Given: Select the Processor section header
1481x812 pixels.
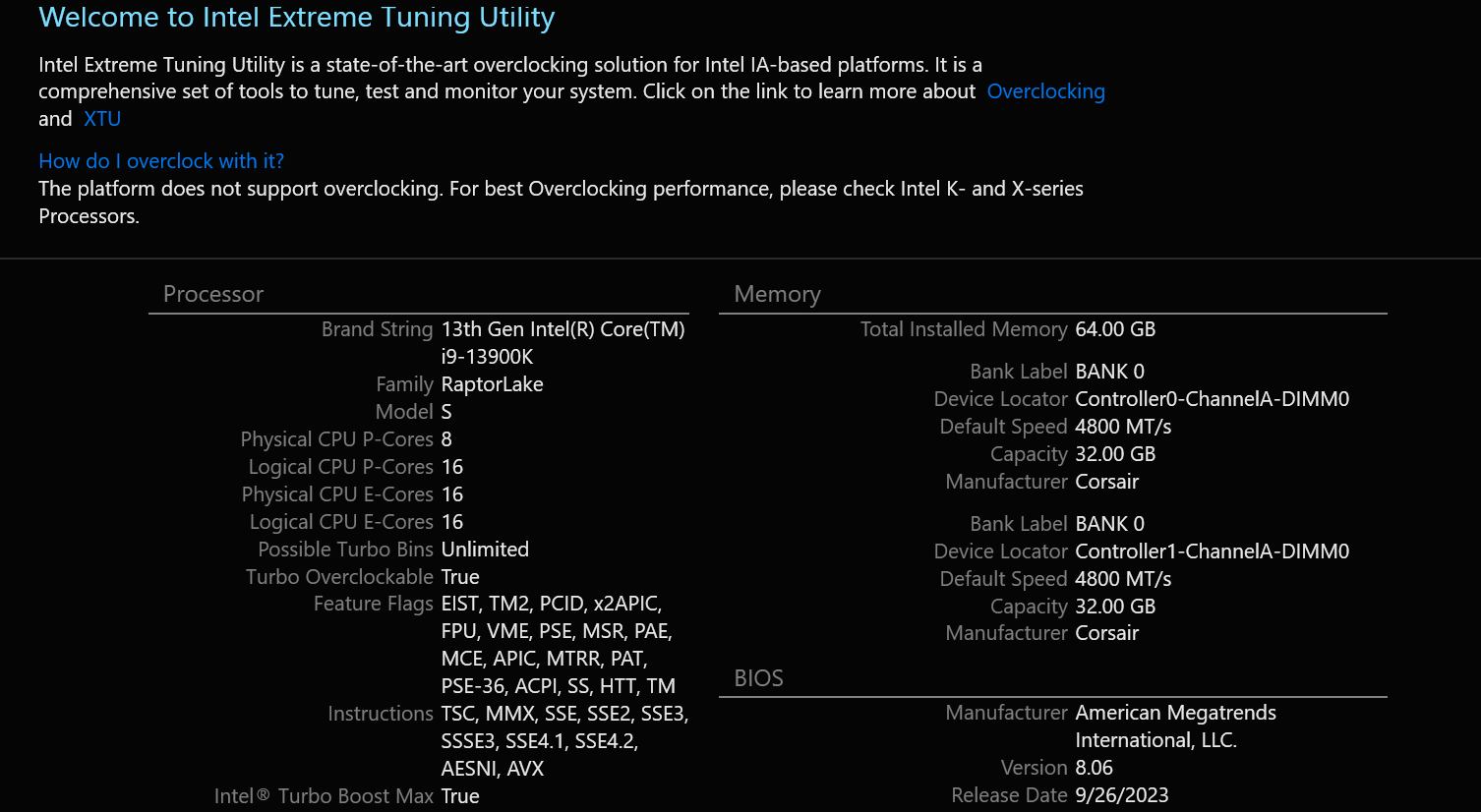Looking at the screenshot, I should point(213,294).
